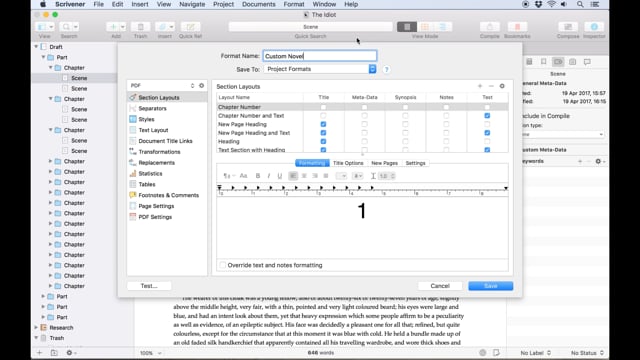This screenshot has width=640, height=360.
Task: Open the font Aa button
Action: (x=243, y=176)
